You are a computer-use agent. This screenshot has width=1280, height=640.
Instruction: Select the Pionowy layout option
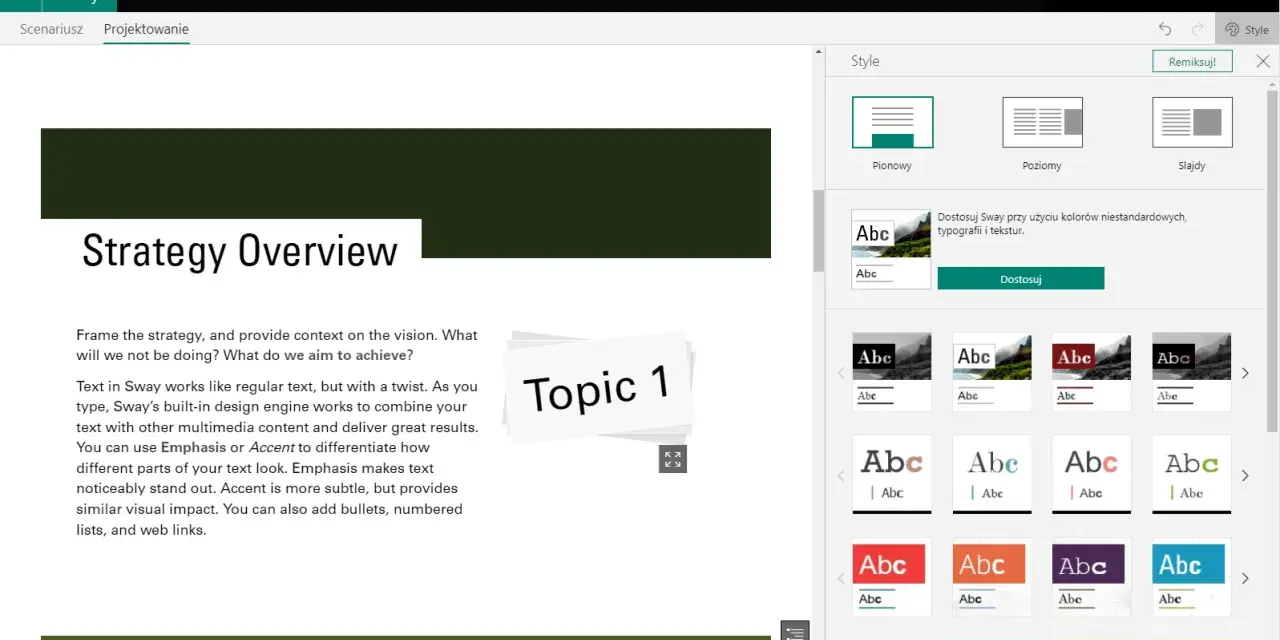892,134
